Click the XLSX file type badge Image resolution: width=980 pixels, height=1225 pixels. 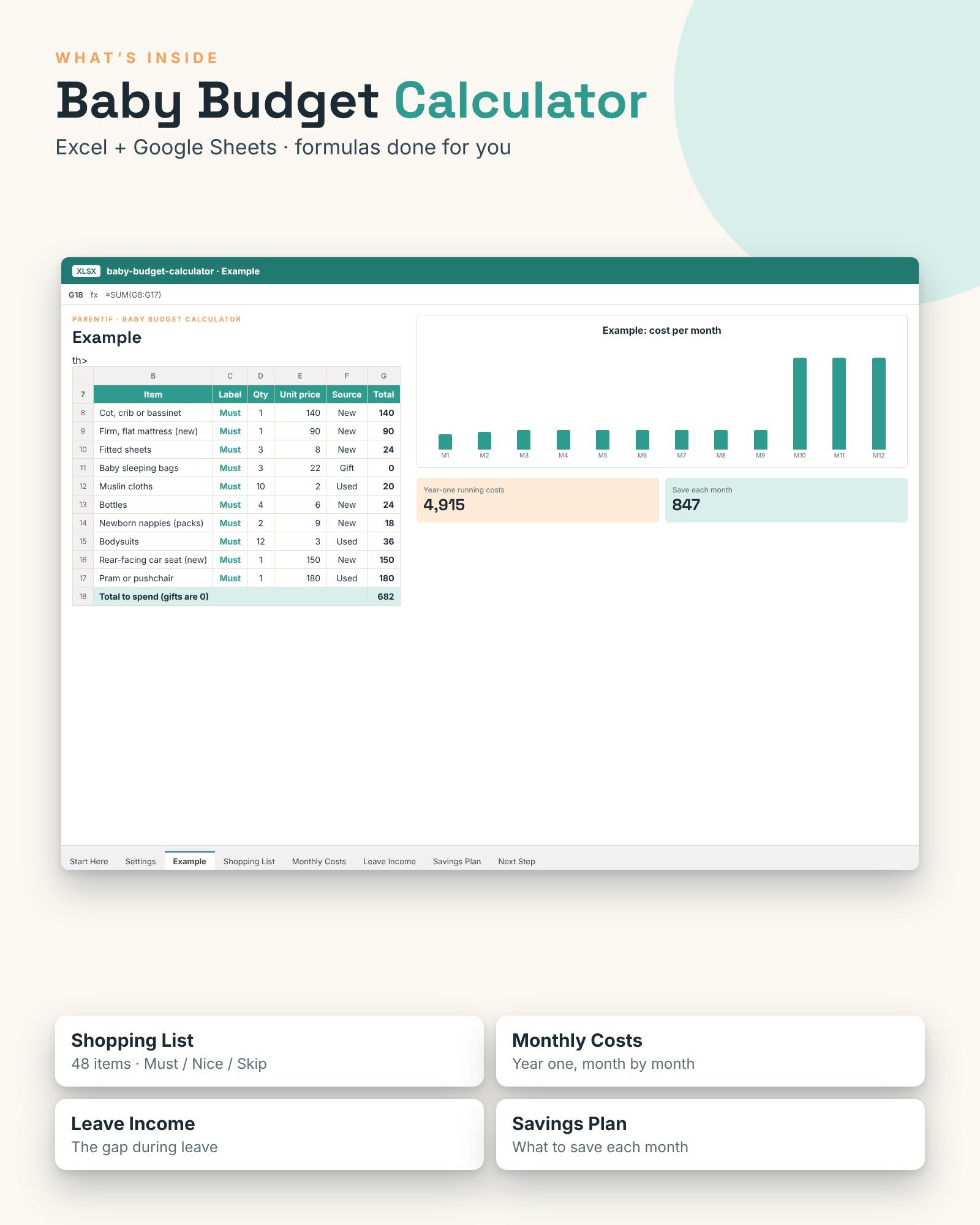pyautogui.click(x=86, y=271)
